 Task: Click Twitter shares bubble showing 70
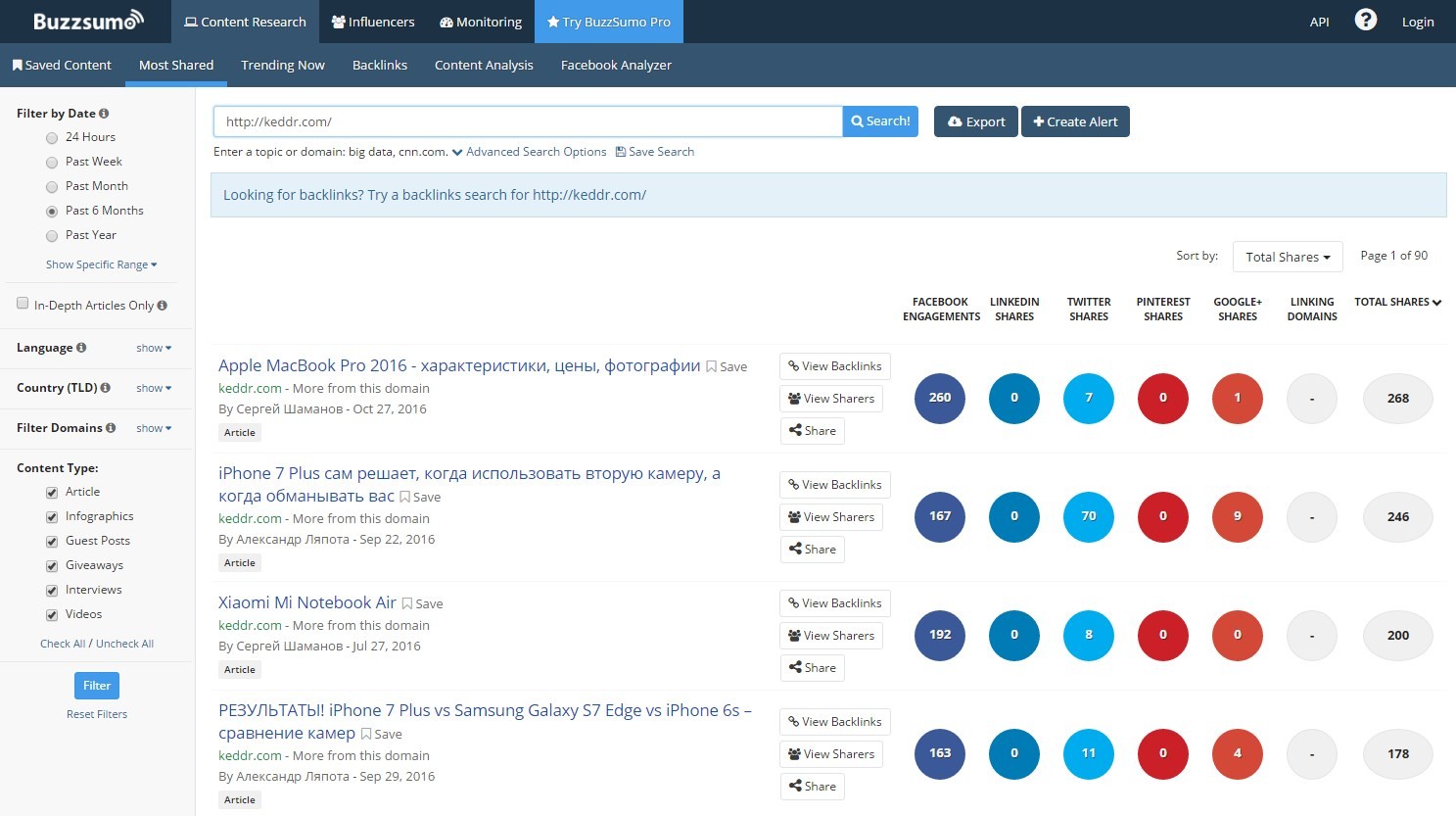pos(1089,516)
